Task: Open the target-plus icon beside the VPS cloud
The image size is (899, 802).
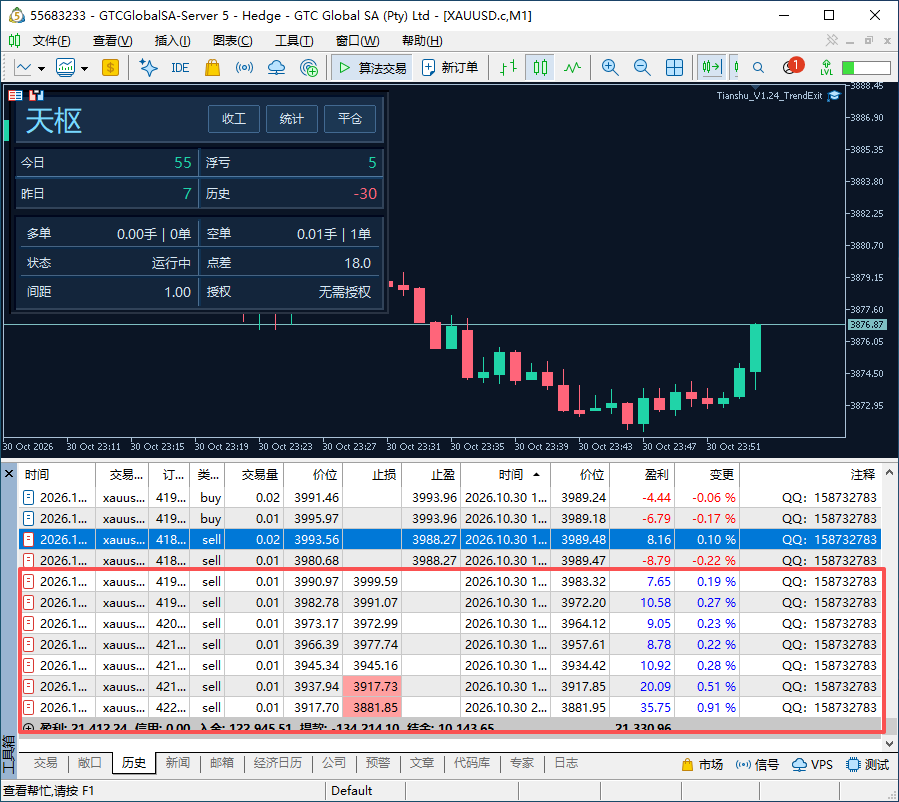Action: (x=309, y=68)
